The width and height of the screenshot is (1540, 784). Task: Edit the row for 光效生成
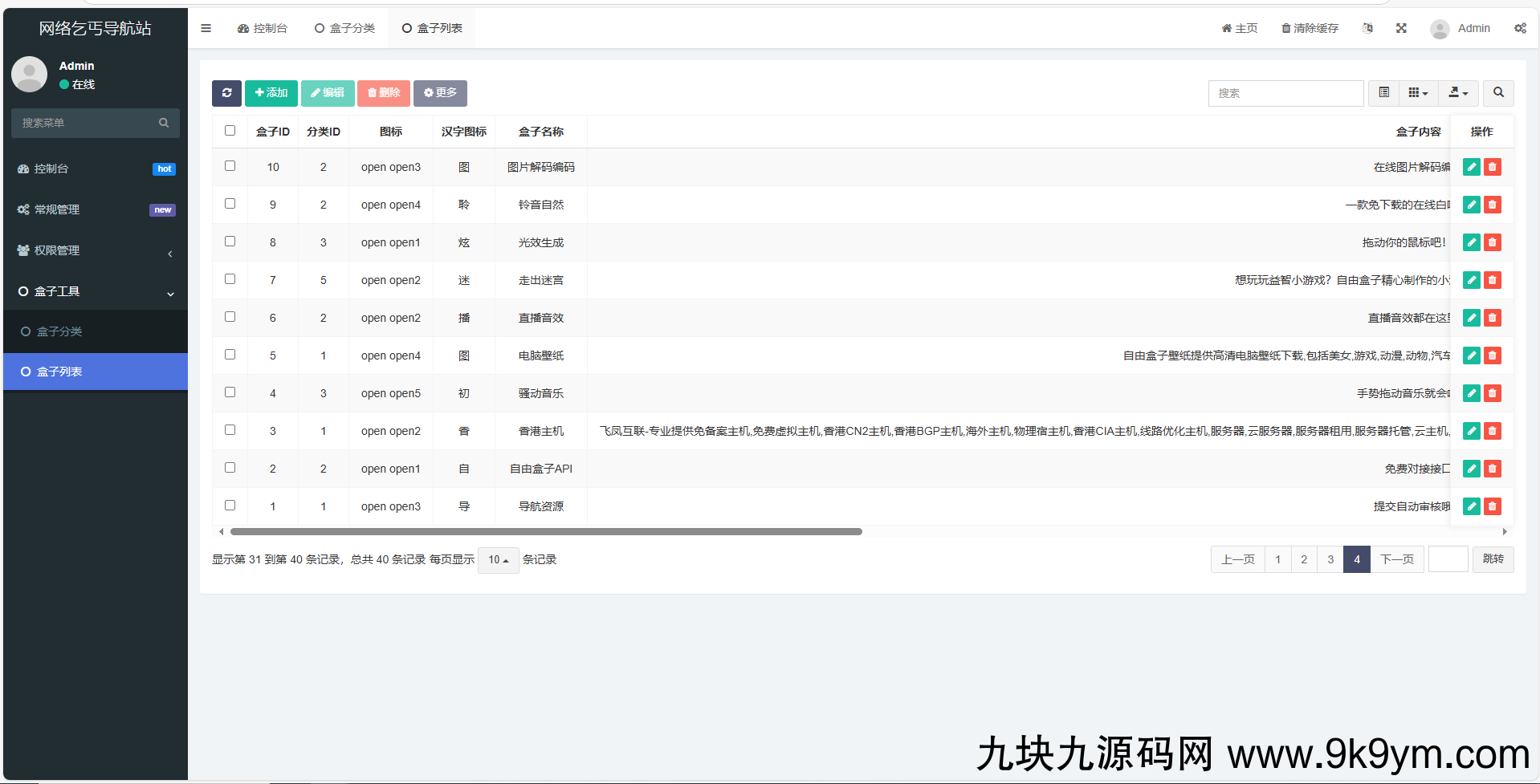1471,242
